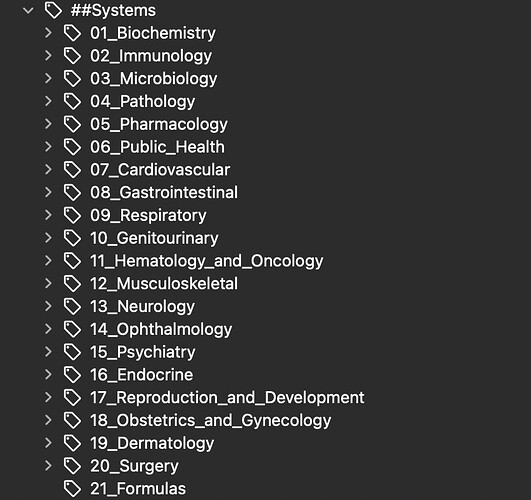Click the tag icon next to 05_Pharmacology
This screenshot has width=531, height=500.
(72, 124)
